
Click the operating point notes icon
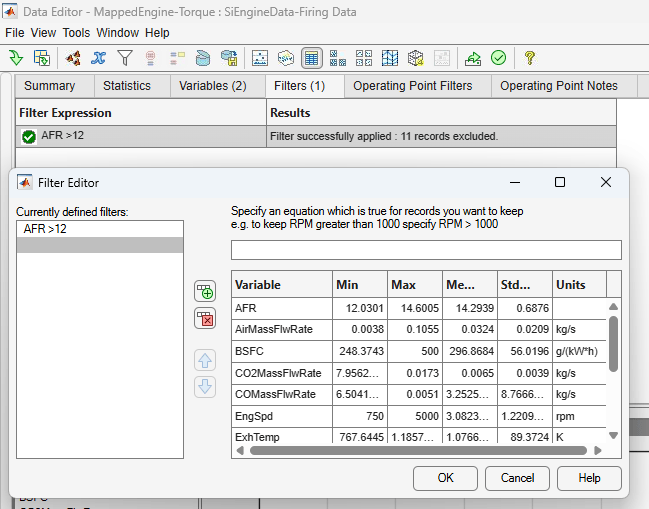point(177,58)
